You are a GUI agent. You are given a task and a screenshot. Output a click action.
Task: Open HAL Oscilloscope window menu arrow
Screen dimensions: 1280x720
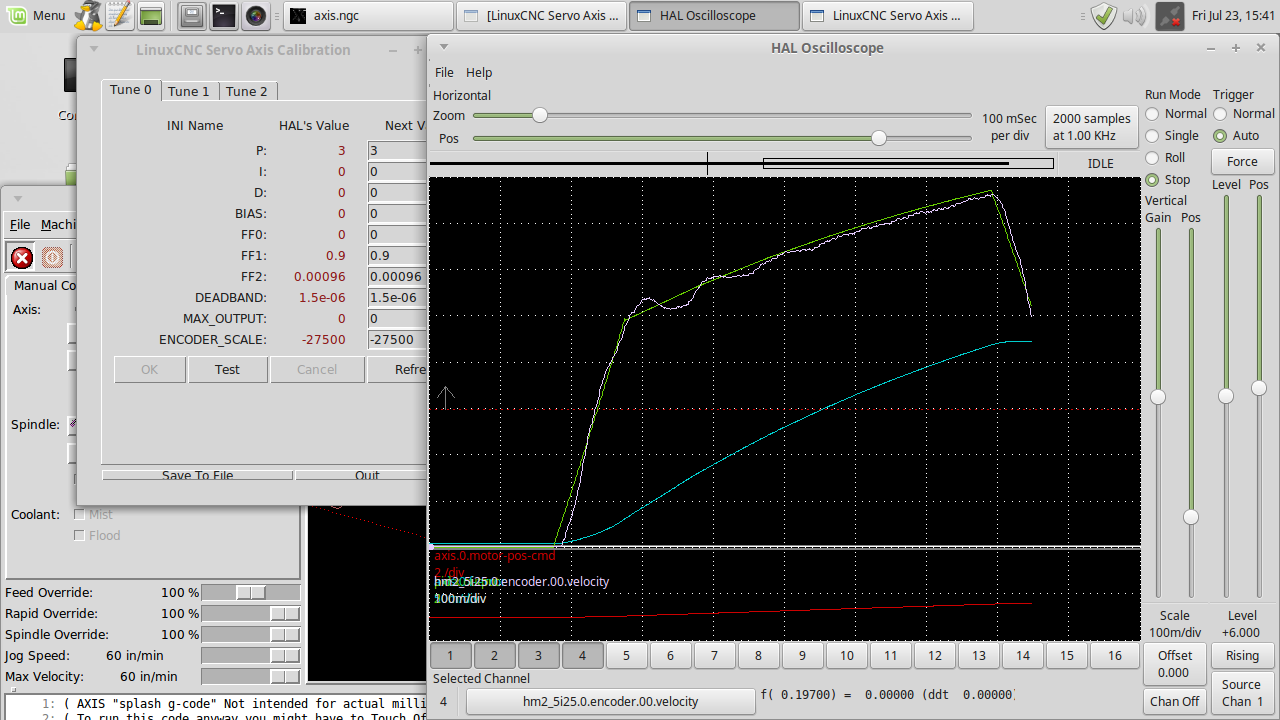(x=445, y=47)
